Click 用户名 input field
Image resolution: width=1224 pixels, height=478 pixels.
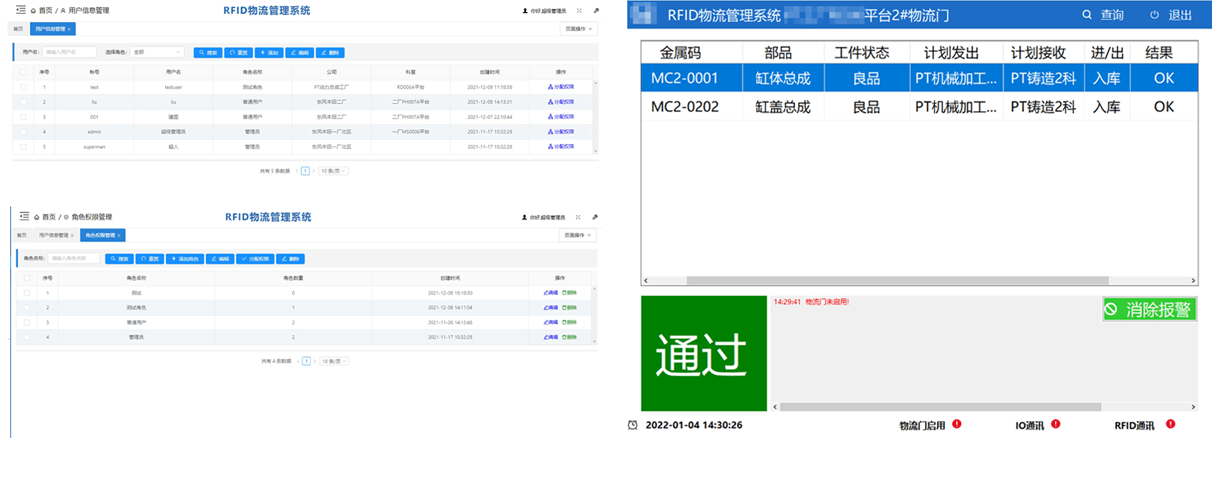(69, 52)
